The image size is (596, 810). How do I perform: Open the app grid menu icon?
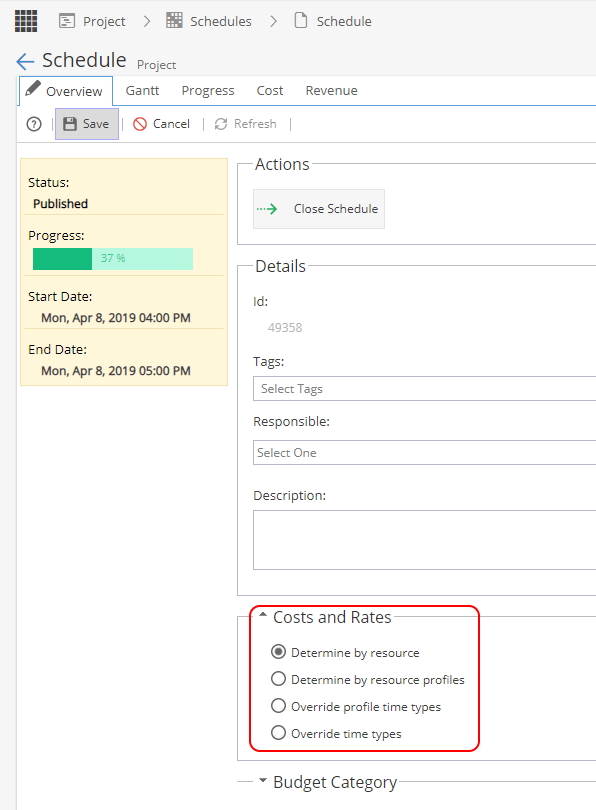[26, 21]
